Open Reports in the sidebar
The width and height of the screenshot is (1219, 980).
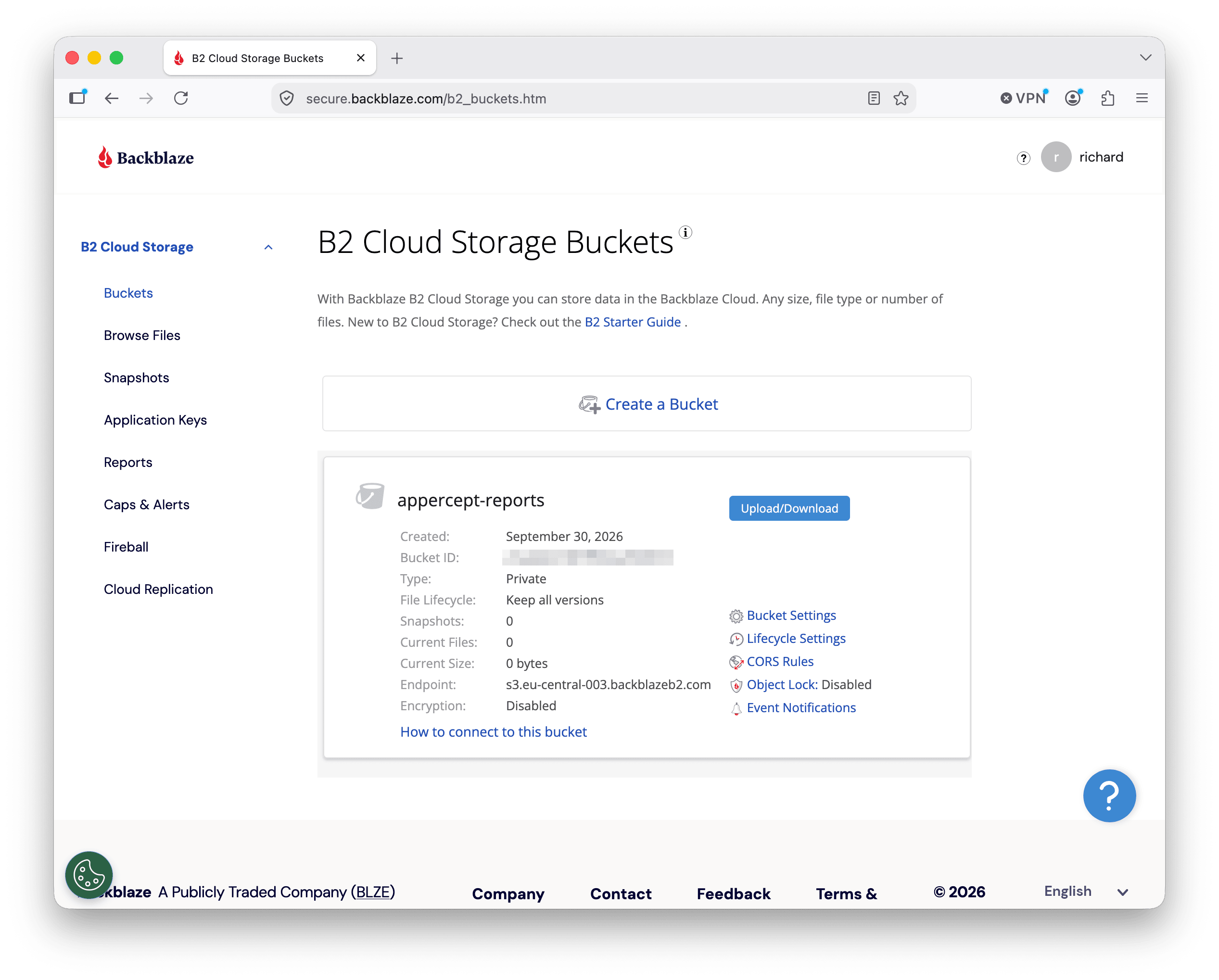(128, 462)
